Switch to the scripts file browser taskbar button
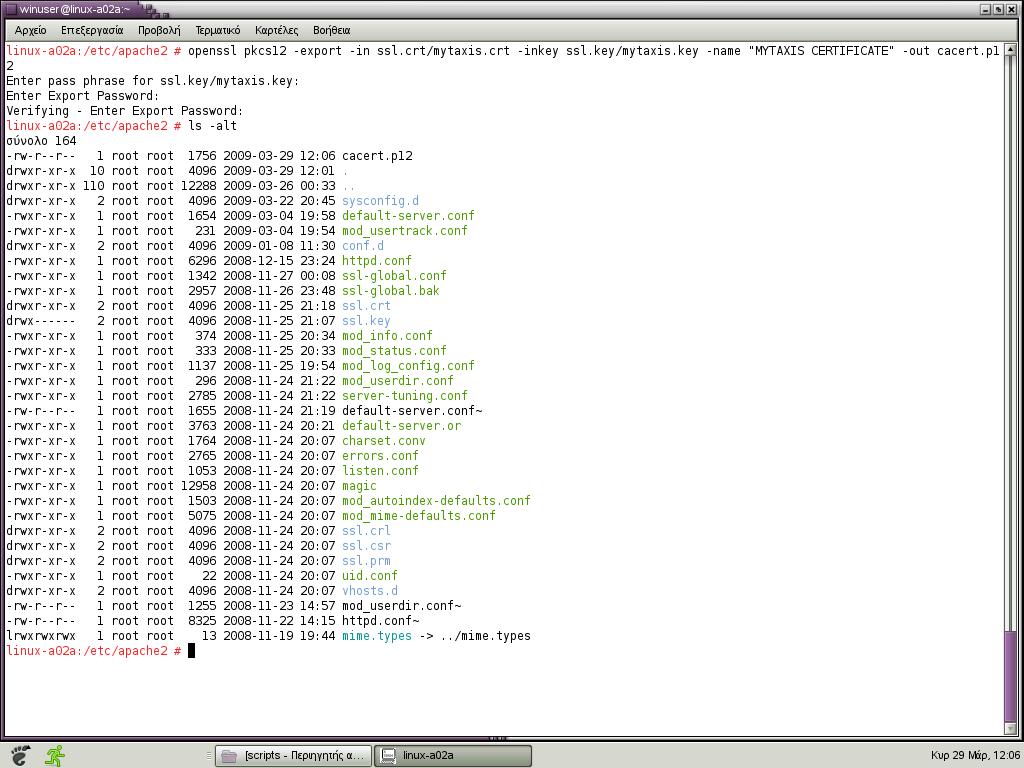Screen dimensions: 1024x768 tap(293, 756)
